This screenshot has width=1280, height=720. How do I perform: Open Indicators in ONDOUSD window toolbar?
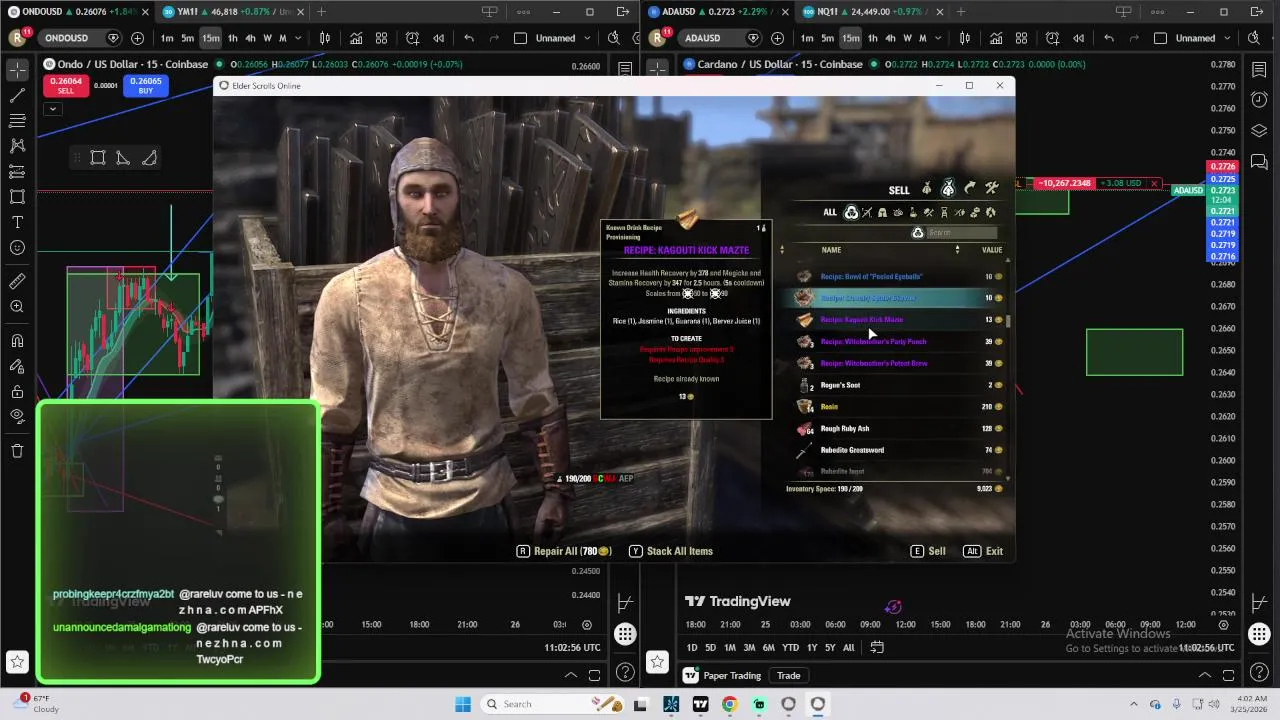(x=356, y=38)
